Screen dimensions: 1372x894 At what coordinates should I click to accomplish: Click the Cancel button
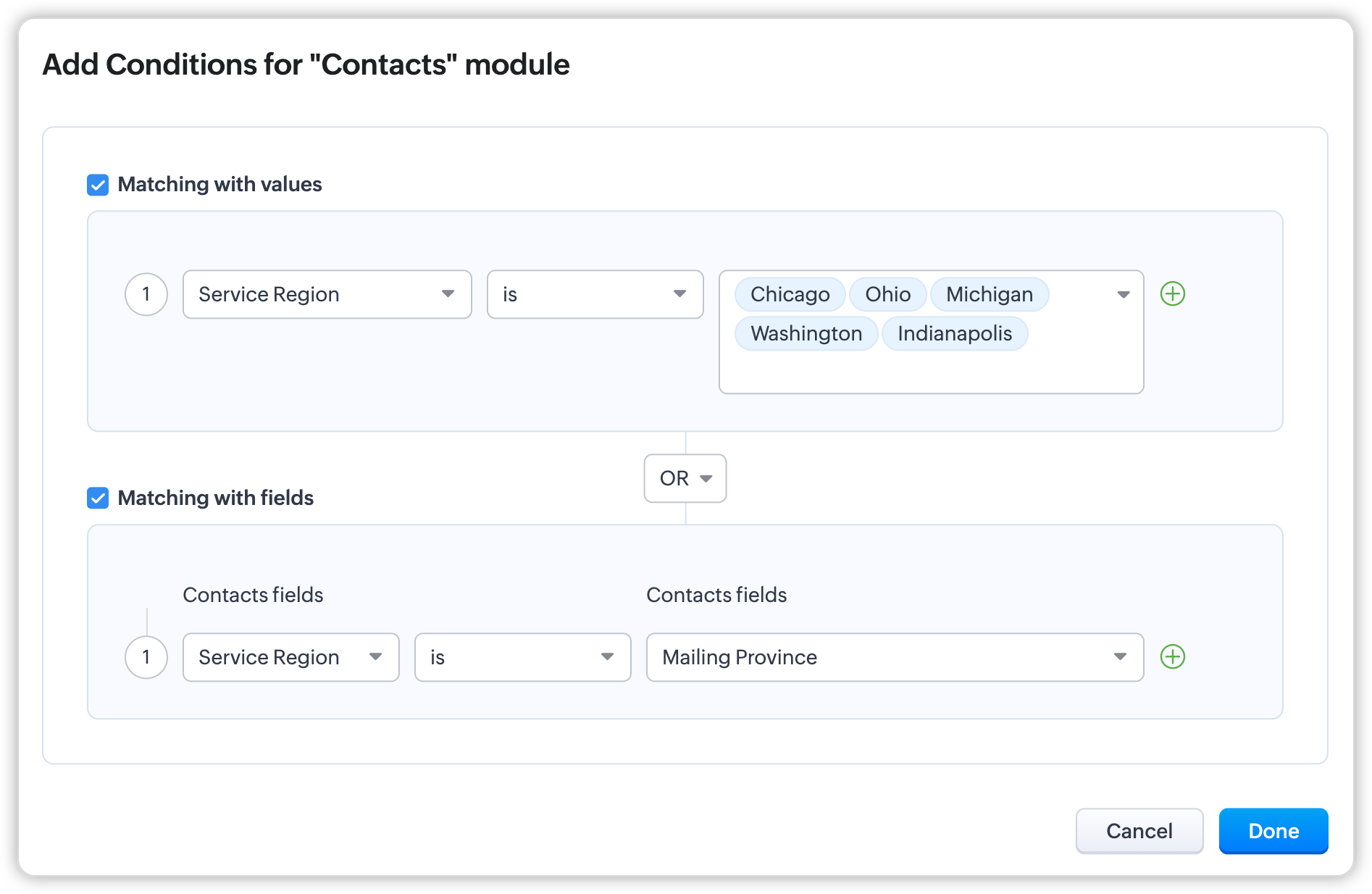pos(1139,831)
